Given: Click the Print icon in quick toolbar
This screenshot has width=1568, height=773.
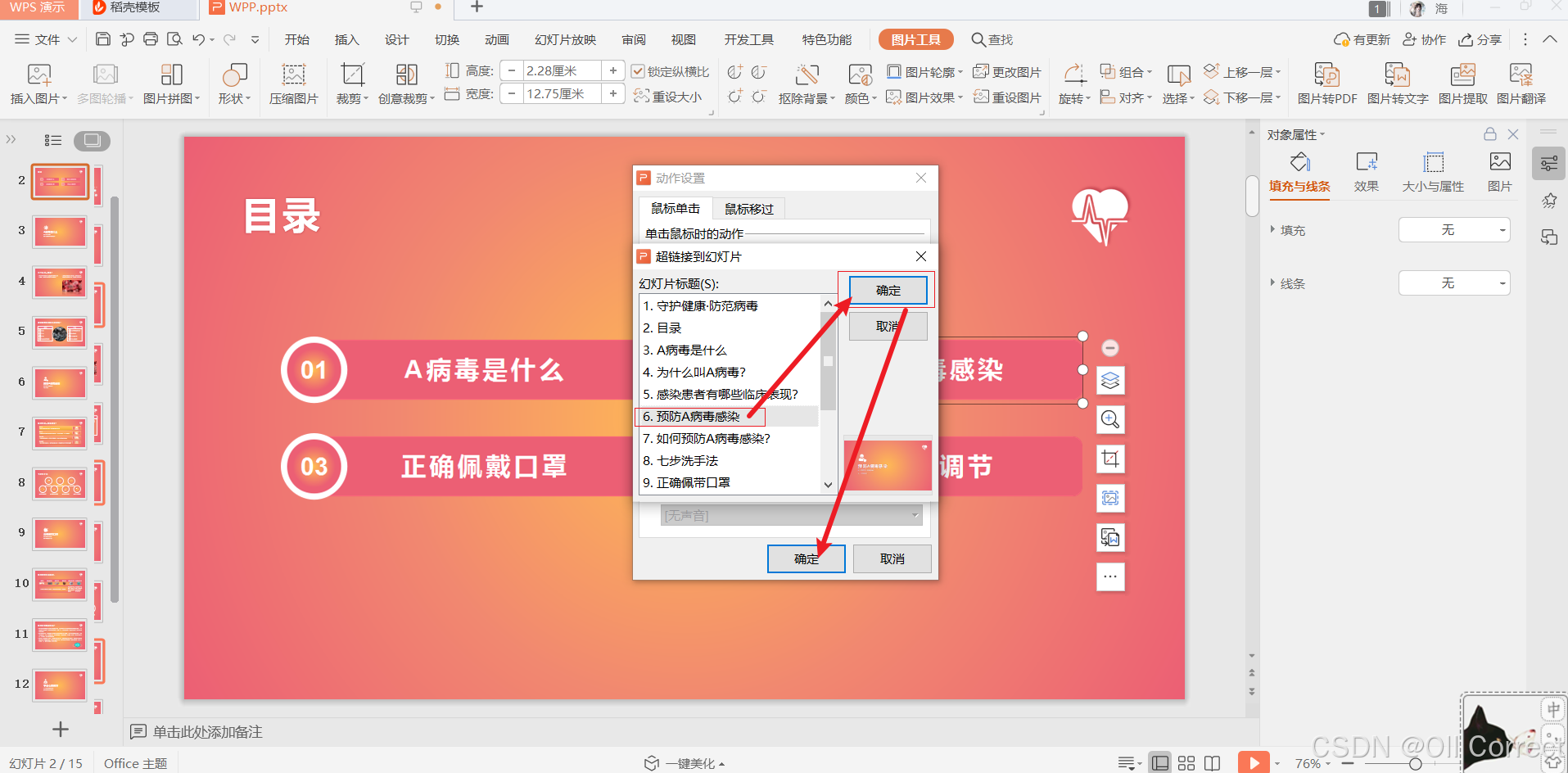Looking at the screenshot, I should 151,39.
